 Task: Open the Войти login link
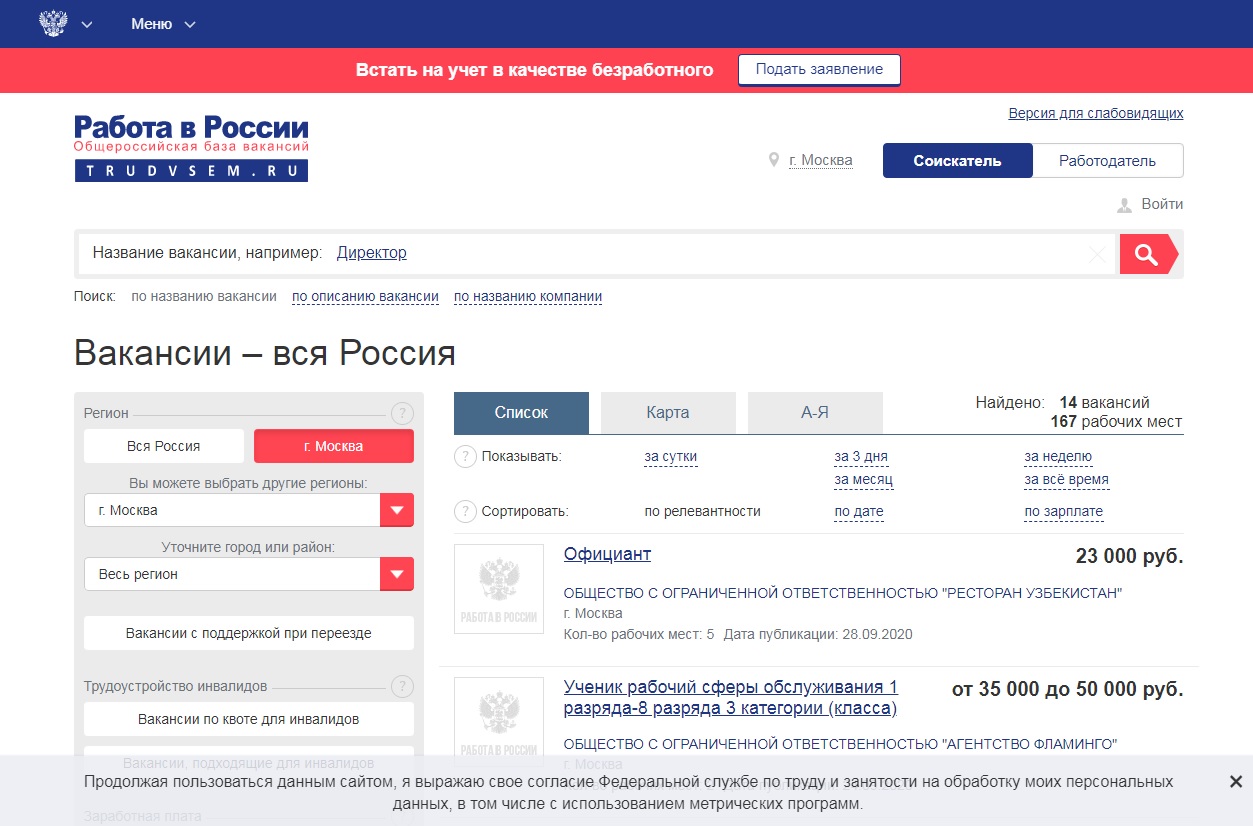(1162, 204)
